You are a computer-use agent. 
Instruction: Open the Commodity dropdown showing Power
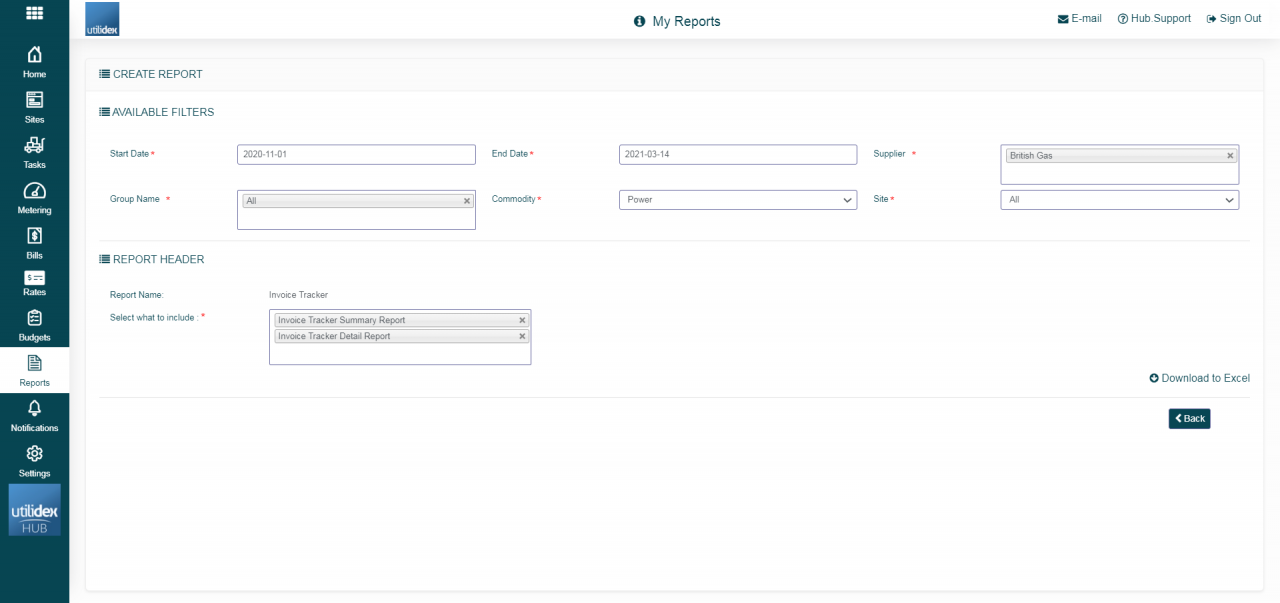(738, 200)
